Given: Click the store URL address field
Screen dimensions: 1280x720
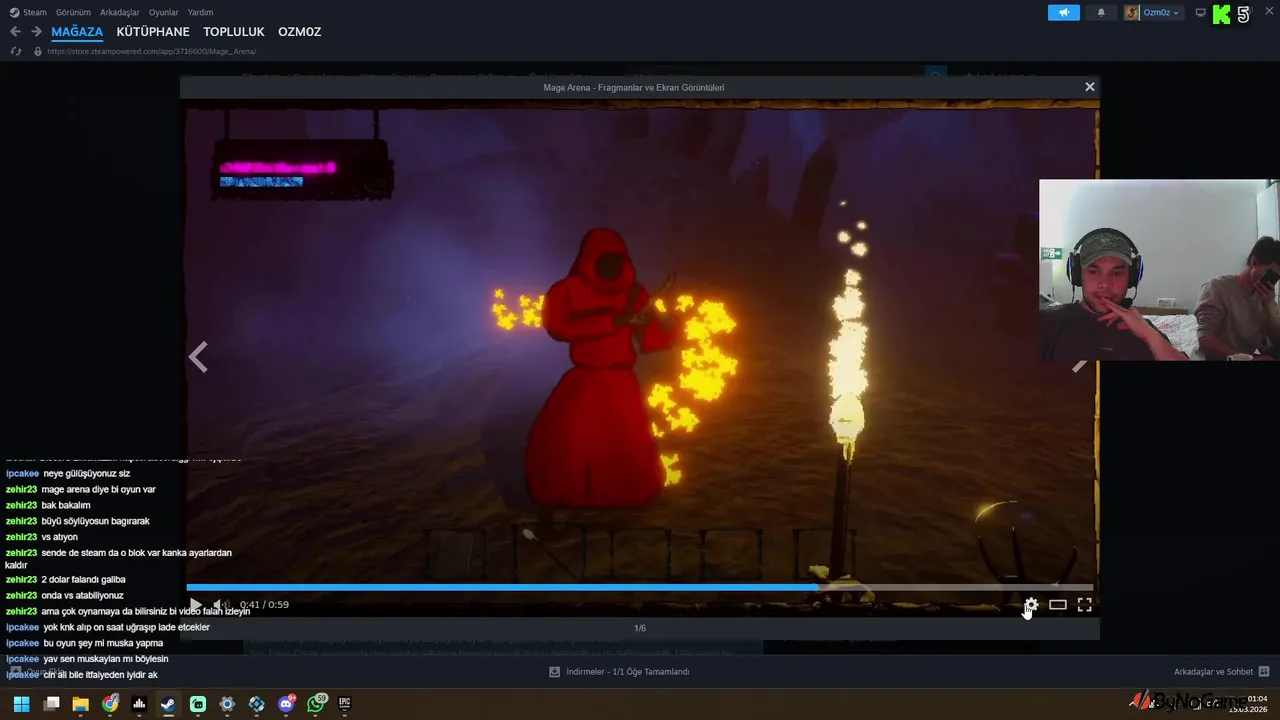Looking at the screenshot, I should pos(151,51).
